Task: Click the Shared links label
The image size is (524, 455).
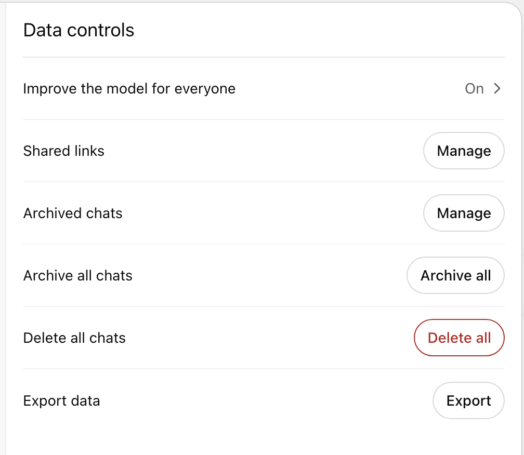Action: pos(63,151)
